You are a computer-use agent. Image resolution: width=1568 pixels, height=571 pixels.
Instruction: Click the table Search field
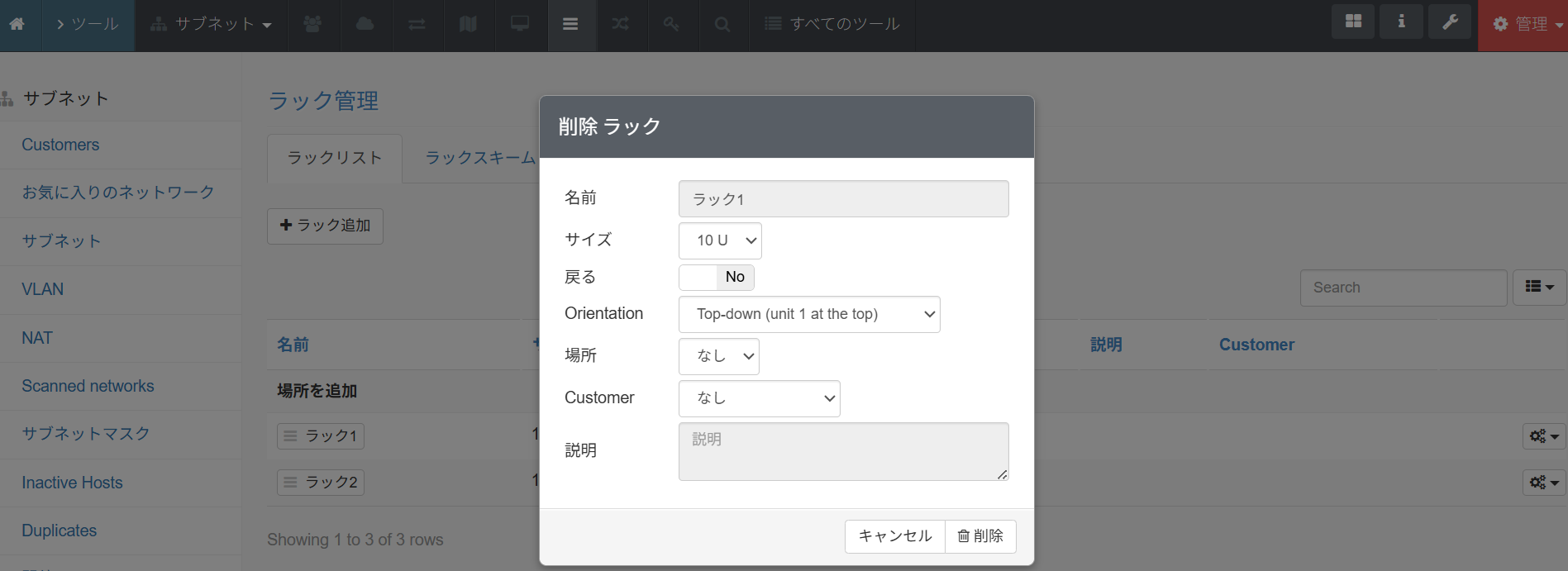tap(1404, 288)
